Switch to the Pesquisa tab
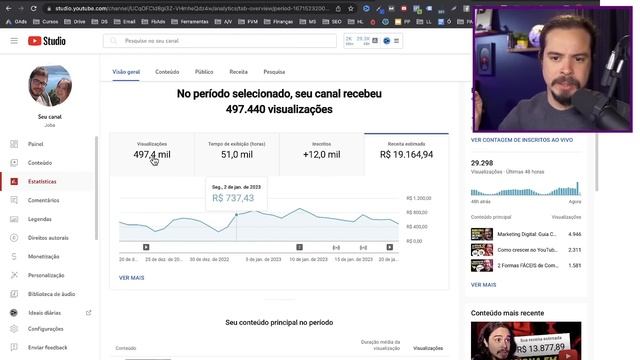The width and height of the screenshot is (640, 360). pyautogui.click(x=274, y=72)
